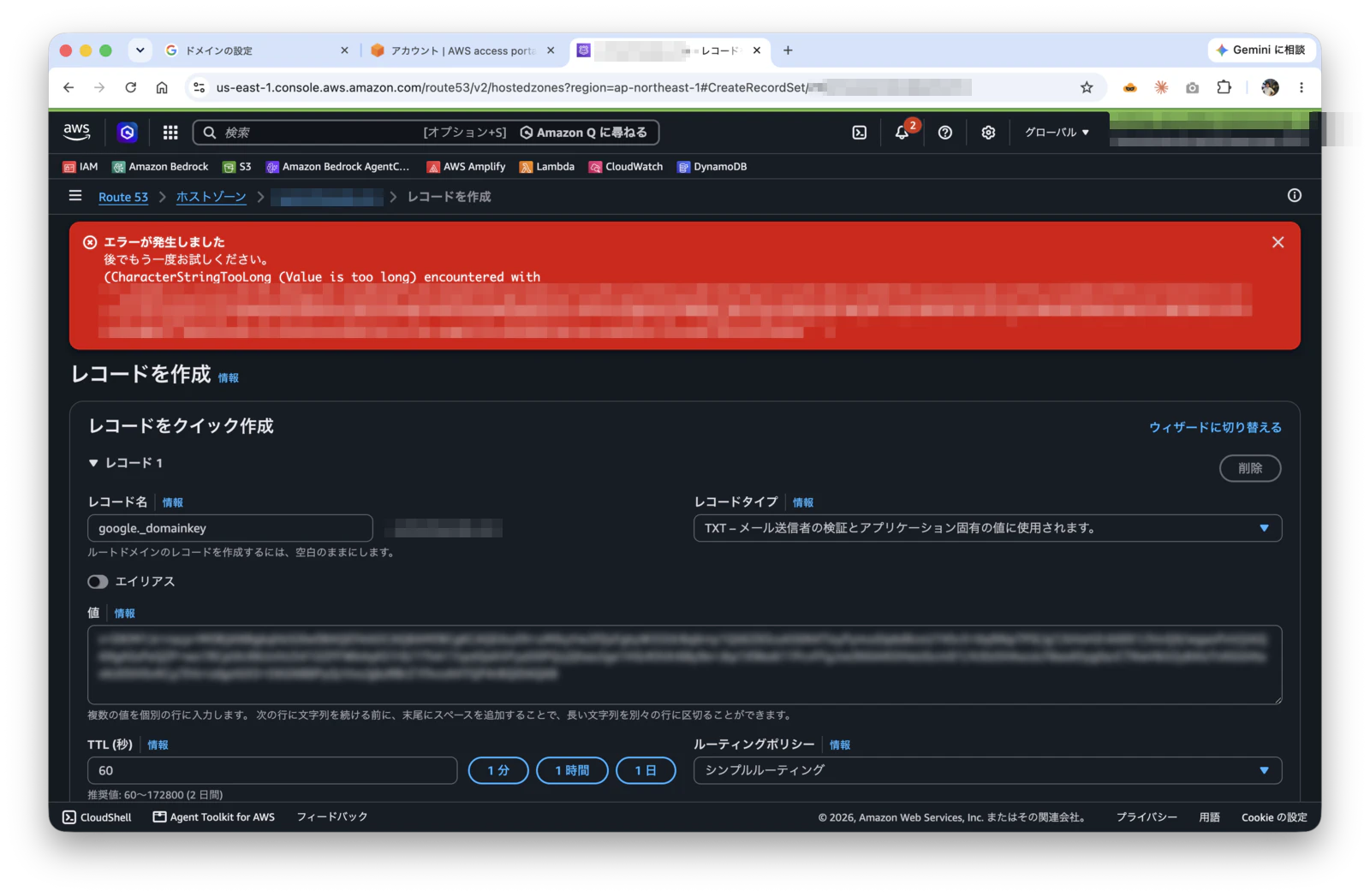Close the AWS access portal tab

[x=551, y=50]
